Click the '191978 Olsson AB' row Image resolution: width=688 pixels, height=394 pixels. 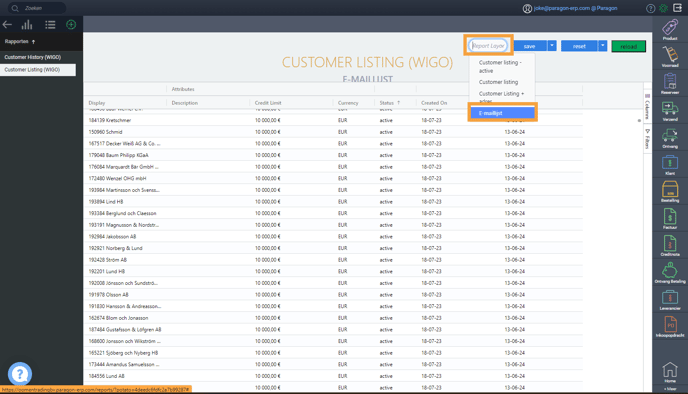333,294
